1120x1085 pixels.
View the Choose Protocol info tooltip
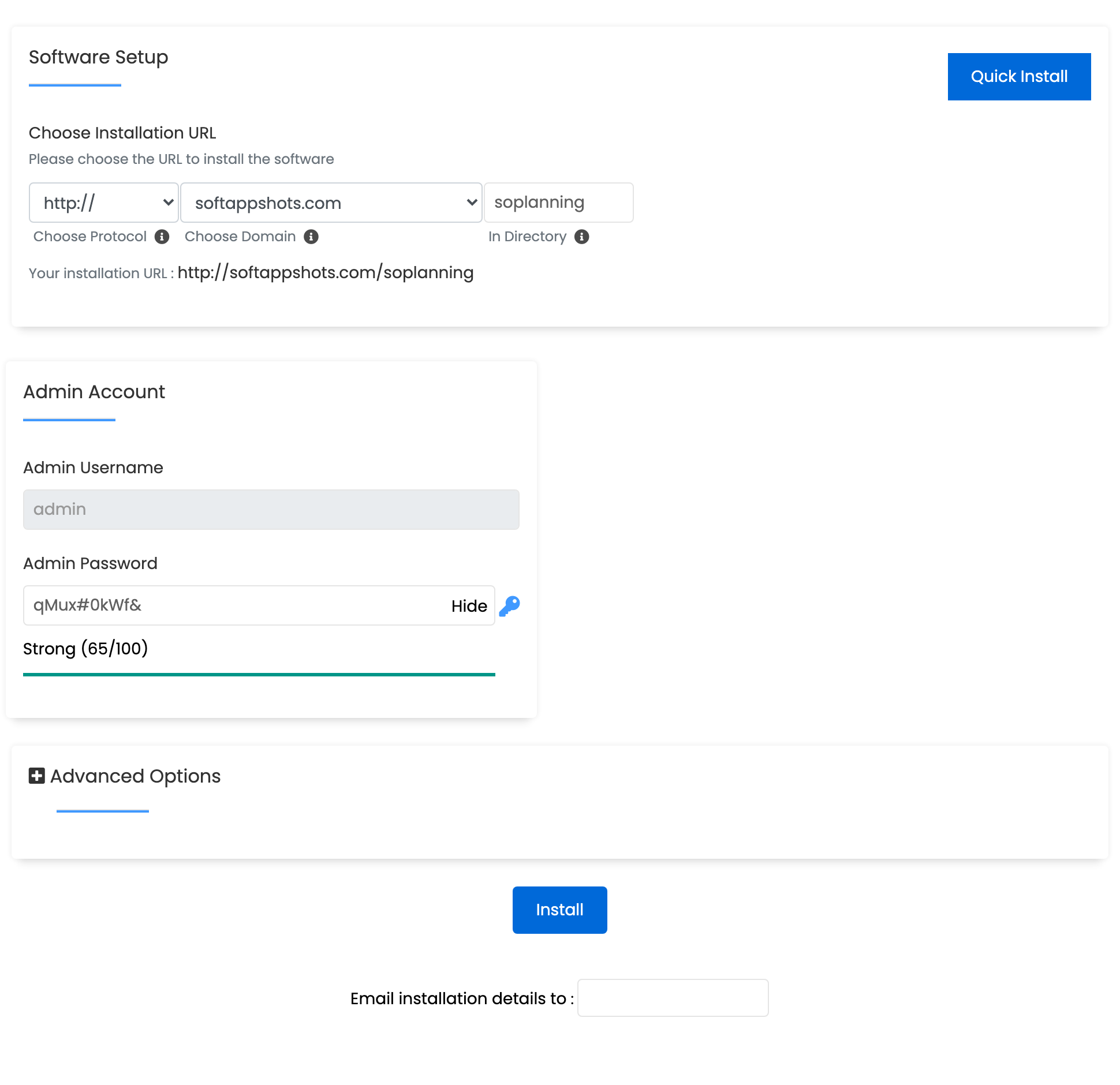coord(162,236)
